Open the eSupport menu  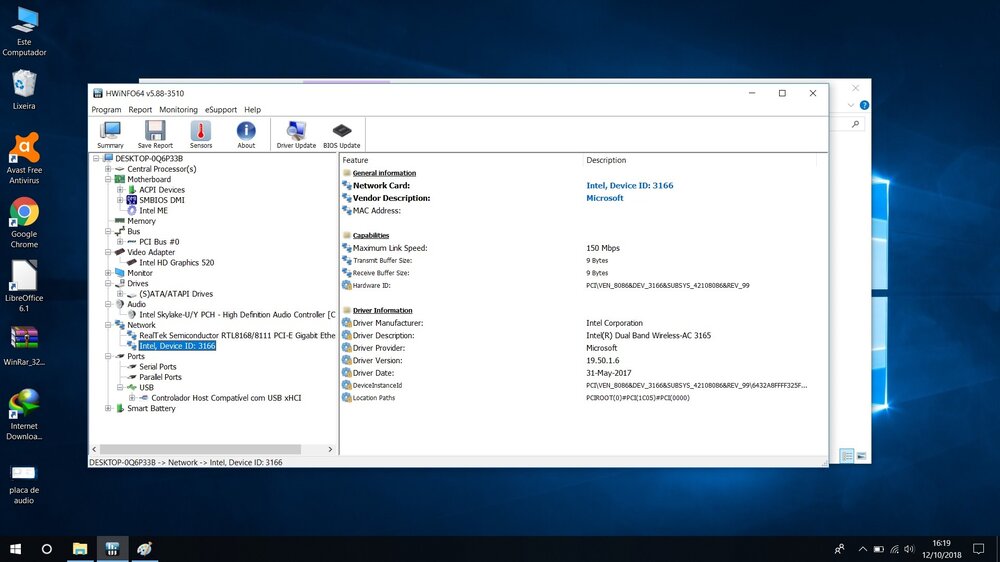pos(221,110)
